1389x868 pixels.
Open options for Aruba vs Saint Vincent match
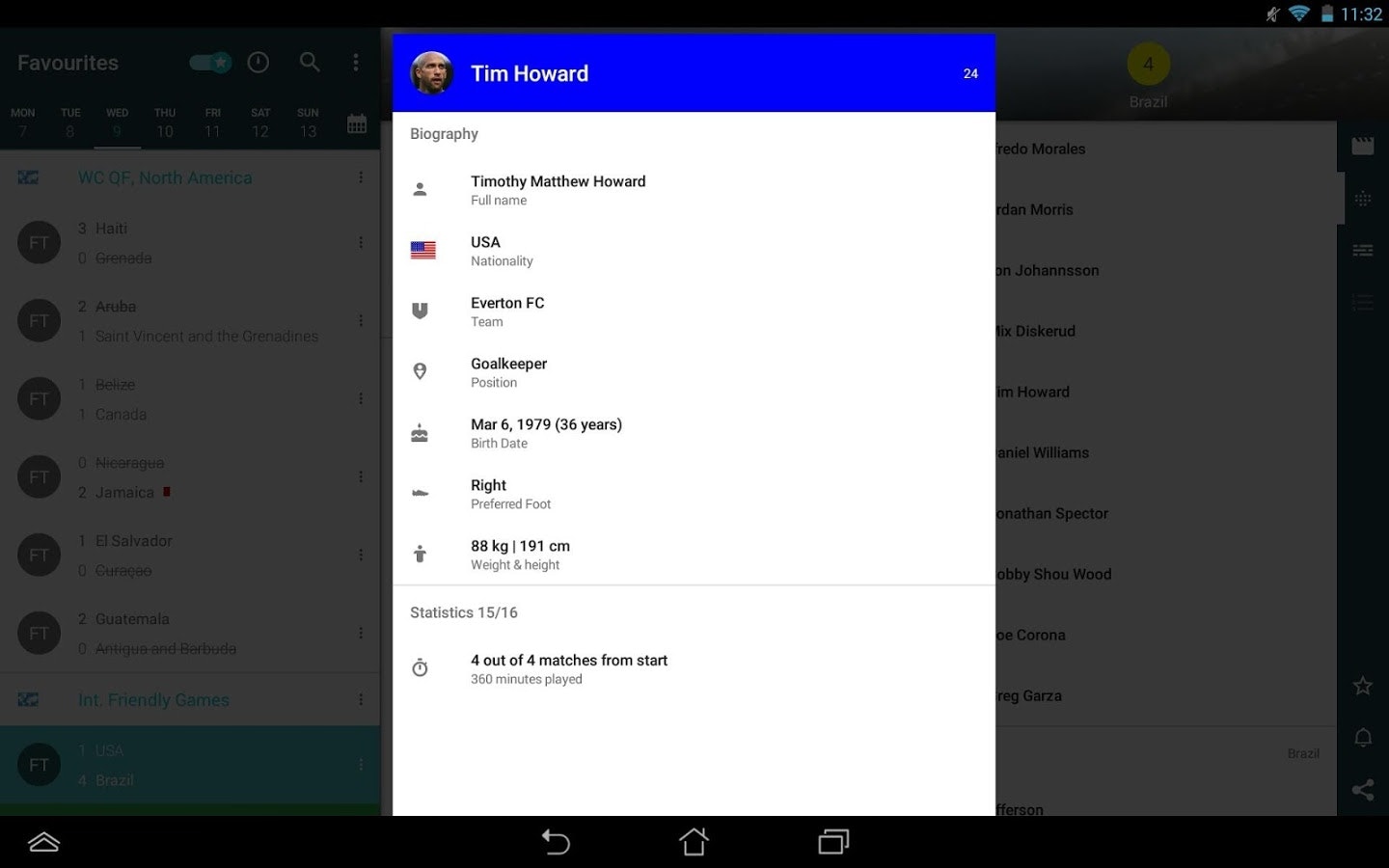click(x=361, y=321)
